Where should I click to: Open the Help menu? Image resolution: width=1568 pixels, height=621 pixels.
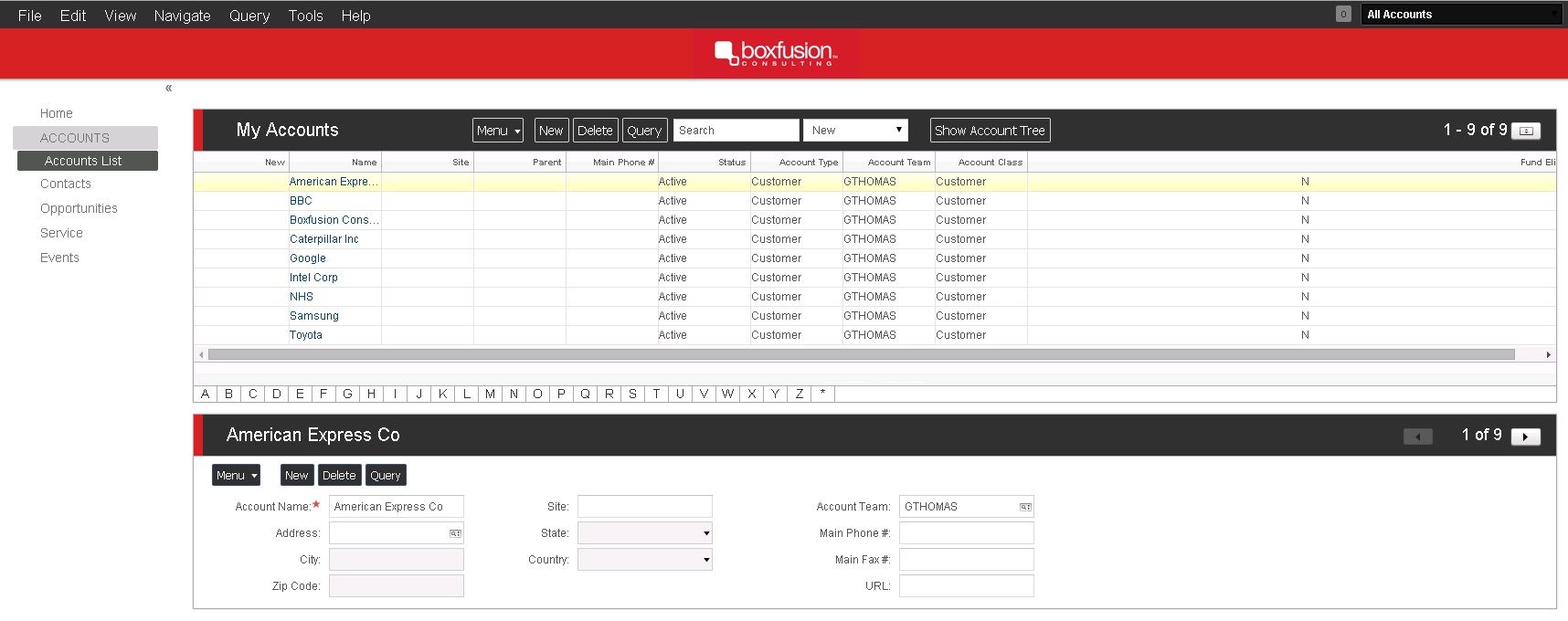(x=356, y=16)
